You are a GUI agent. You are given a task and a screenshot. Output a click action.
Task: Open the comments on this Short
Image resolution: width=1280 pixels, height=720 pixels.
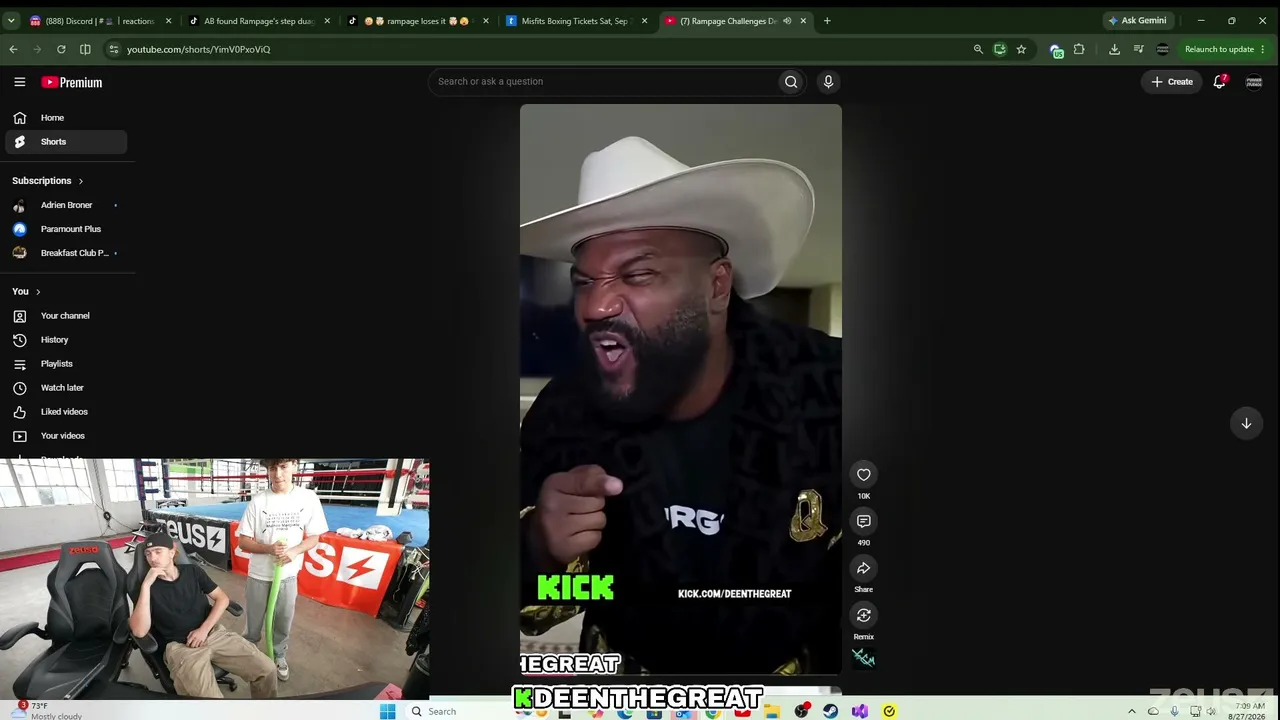pyautogui.click(x=864, y=521)
